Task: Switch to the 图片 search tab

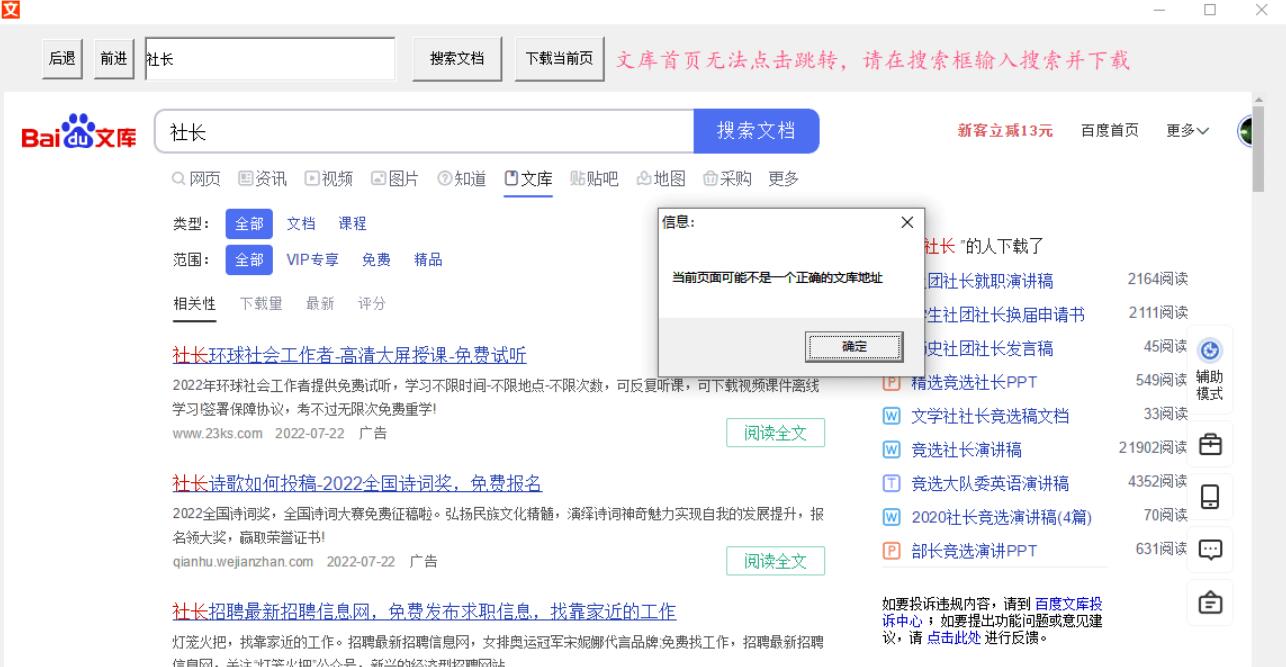Action: [395, 179]
